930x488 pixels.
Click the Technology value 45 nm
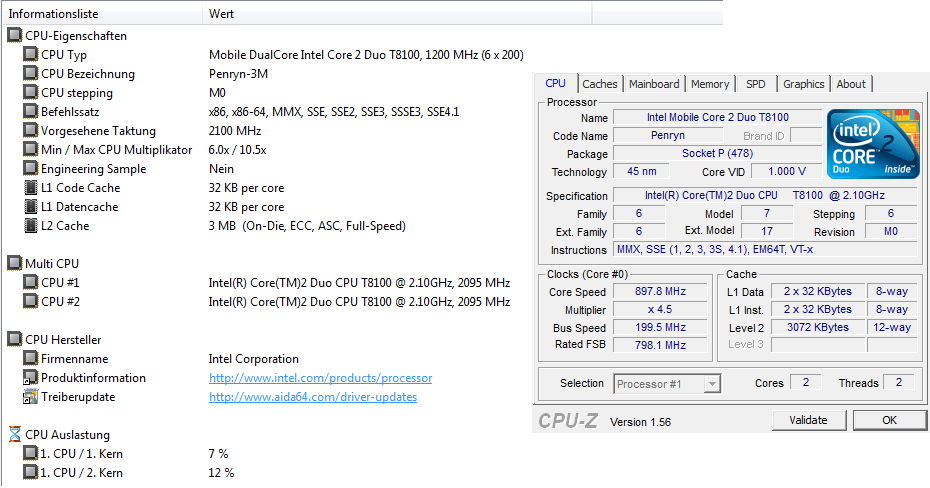tap(642, 171)
